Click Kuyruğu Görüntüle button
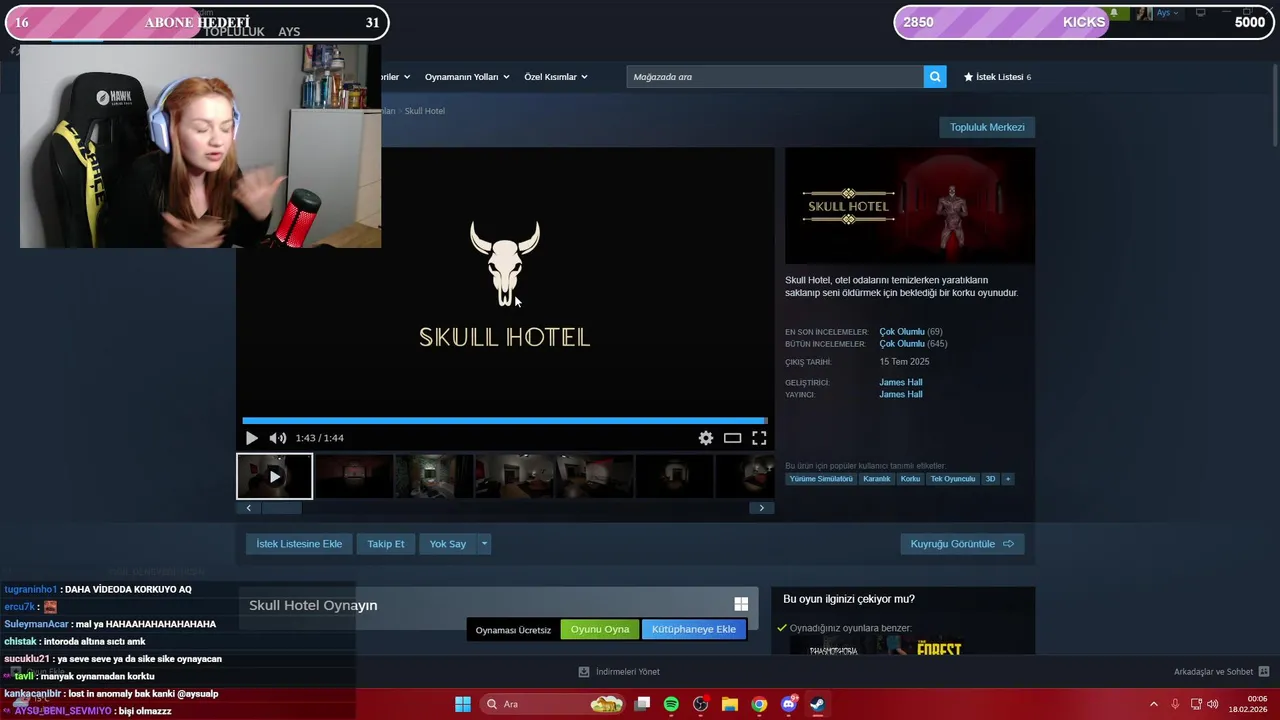1280x720 pixels. pos(962,544)
